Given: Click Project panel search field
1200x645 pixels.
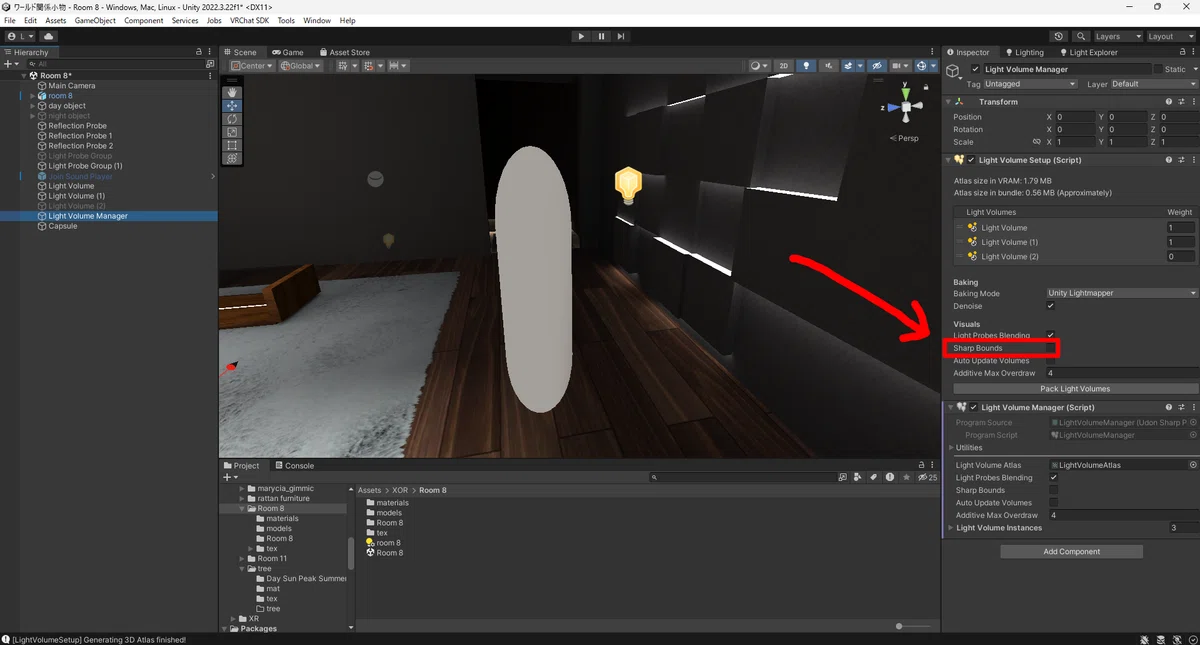Looking at the screenshot, I should [x=741, y=477].
